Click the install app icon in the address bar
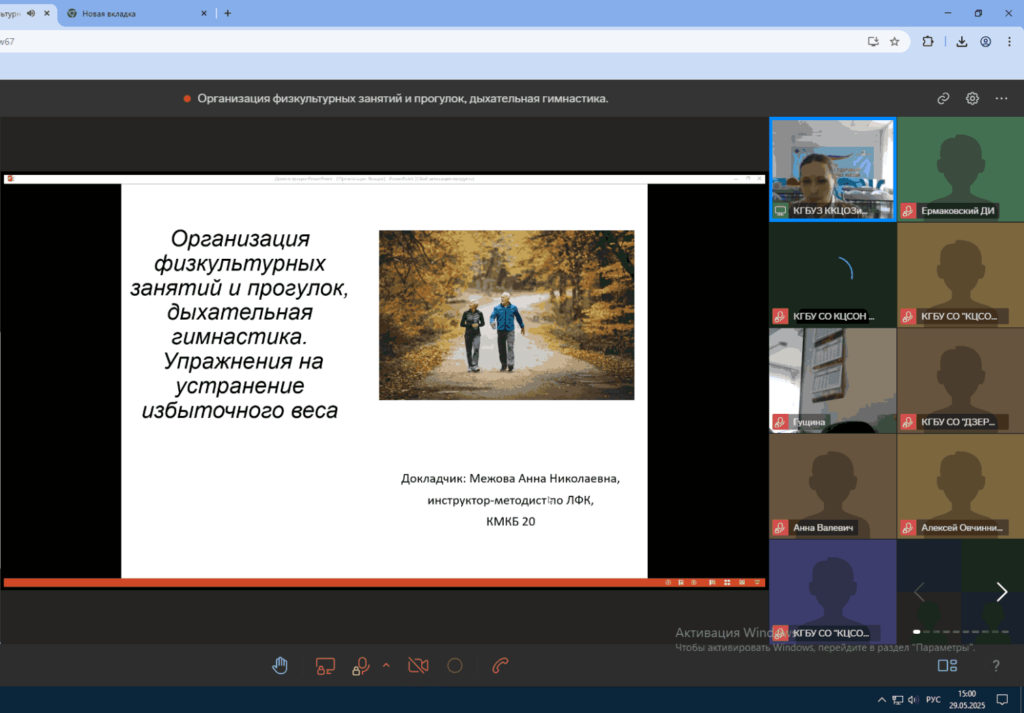The height and width of the screenshot is (713, 1024). tap(873, 42)
